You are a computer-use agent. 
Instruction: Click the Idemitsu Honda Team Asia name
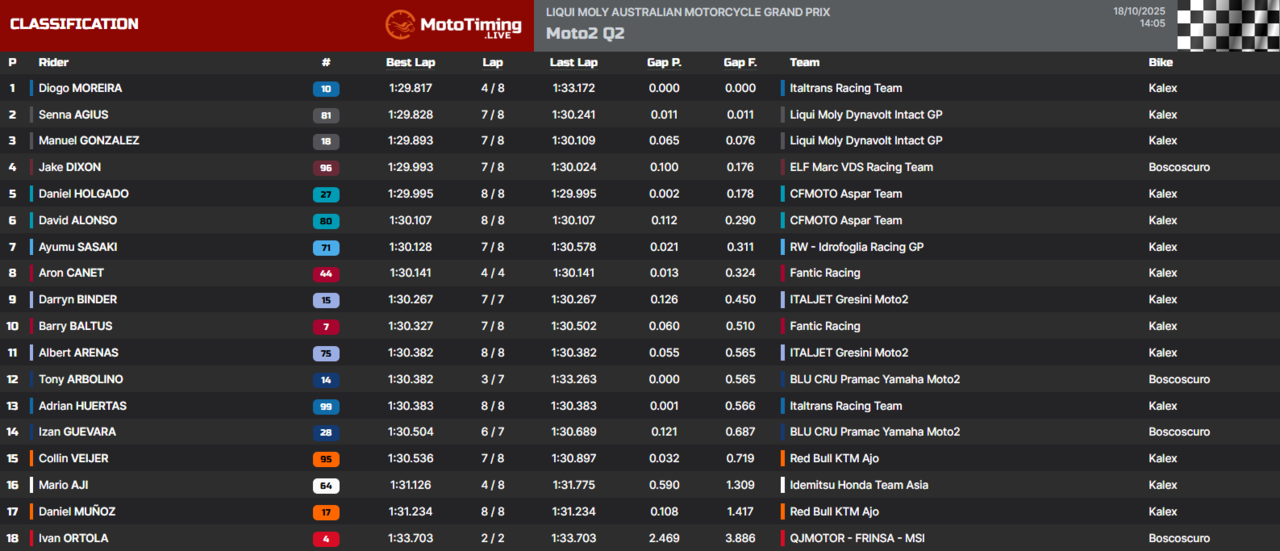pyautogui.click(x=859, y=485)
